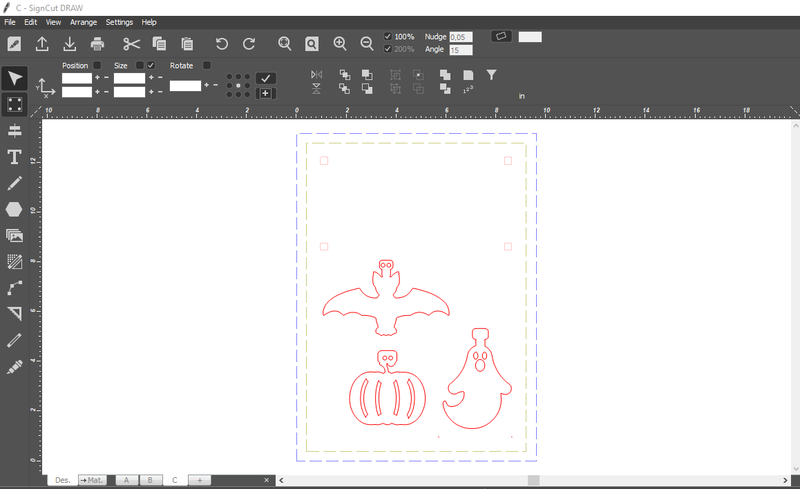Image resolution: width=800 pixels, height=489 pixels.
Task: Click the plus duplicate-apply button
Action: coord(265,93)
